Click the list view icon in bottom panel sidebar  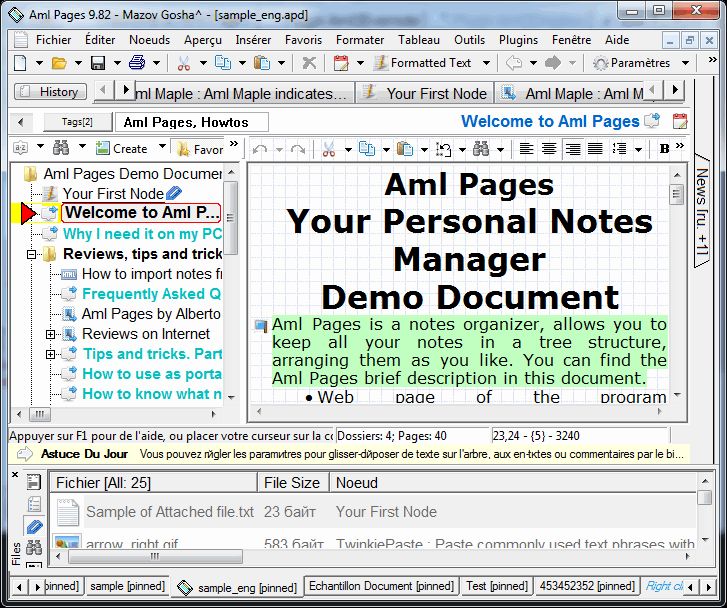(34, 504)
